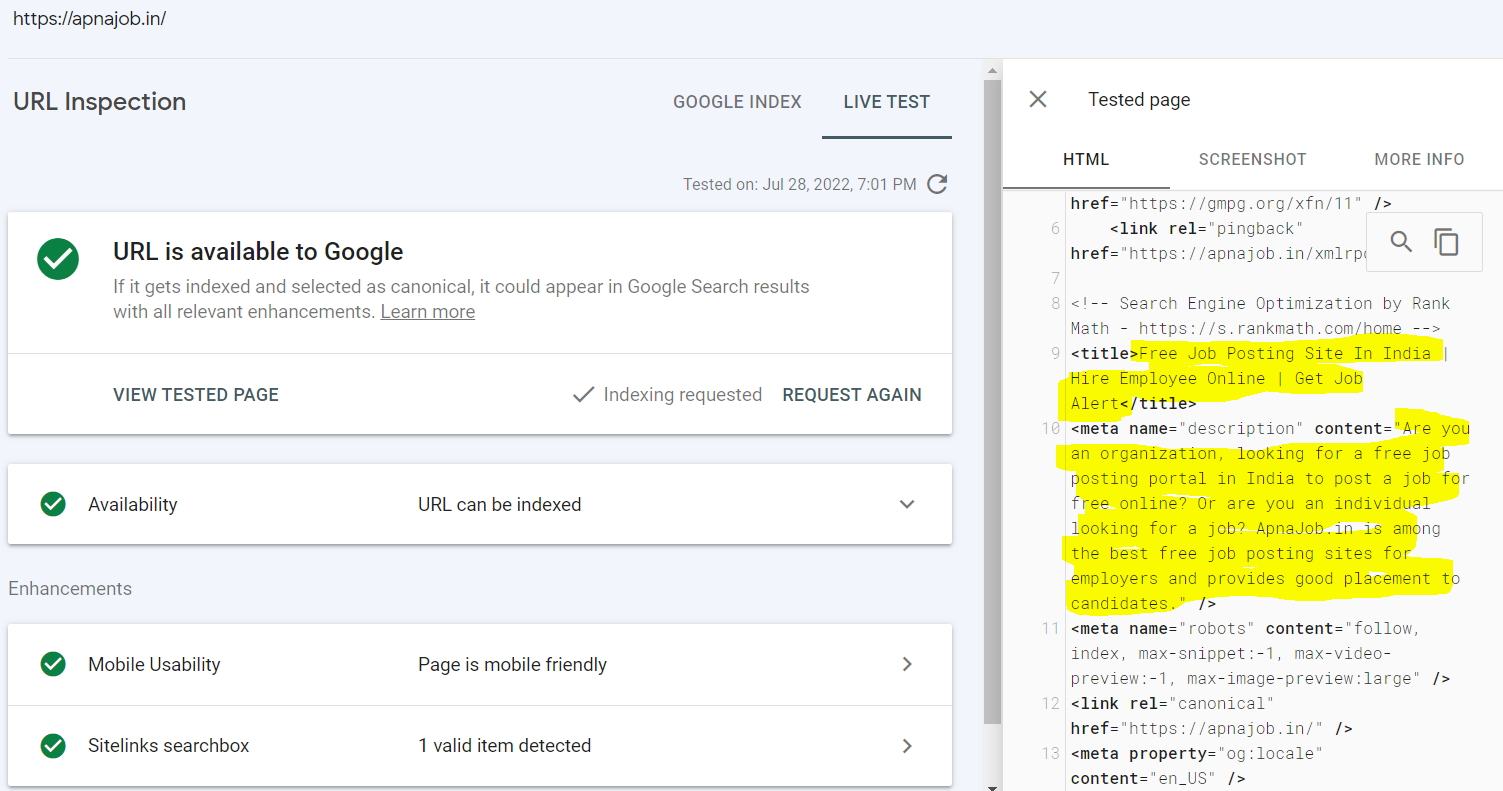Select the HTML tab

(1086, 160)
